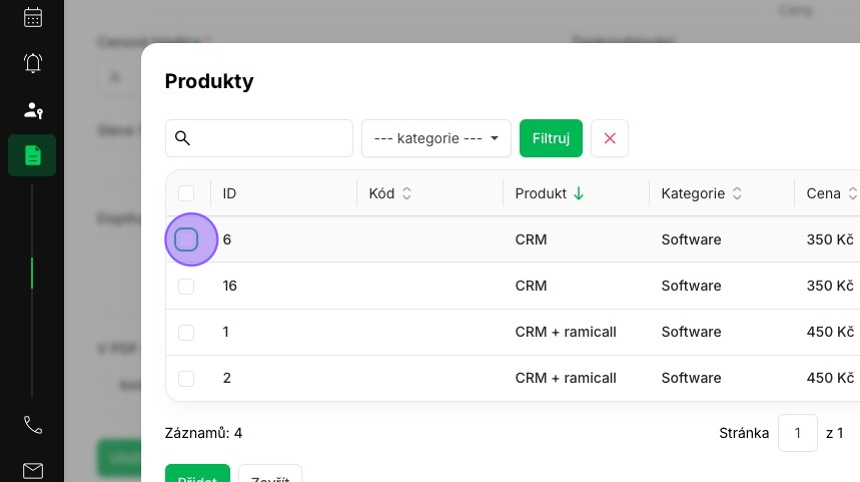
Task: Select the green document icon in sidebar
Action: click(x=32, y=155)
